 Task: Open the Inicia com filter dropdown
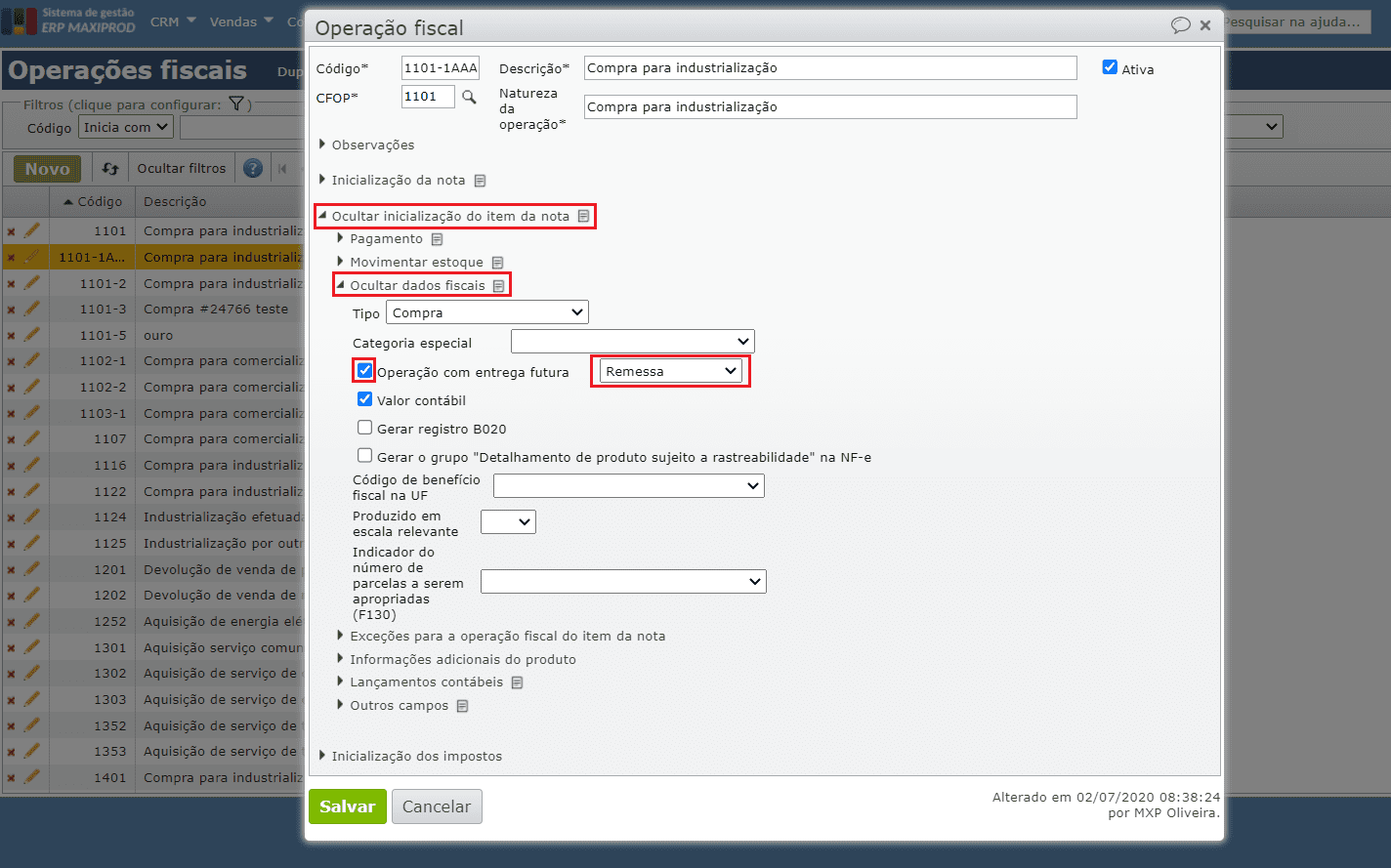pos(126,127)
